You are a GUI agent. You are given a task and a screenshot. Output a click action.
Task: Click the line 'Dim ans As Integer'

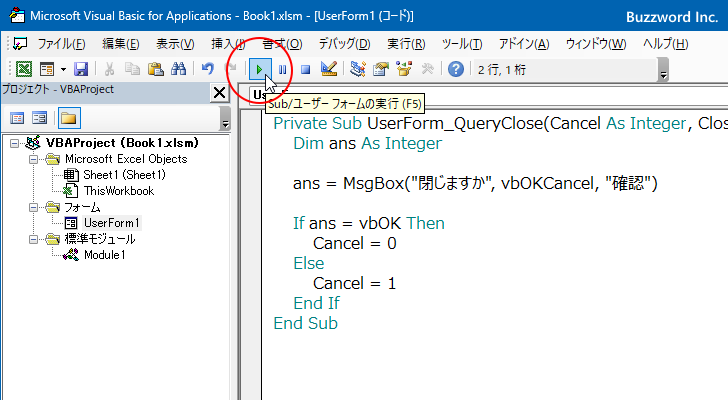point(367,143)
